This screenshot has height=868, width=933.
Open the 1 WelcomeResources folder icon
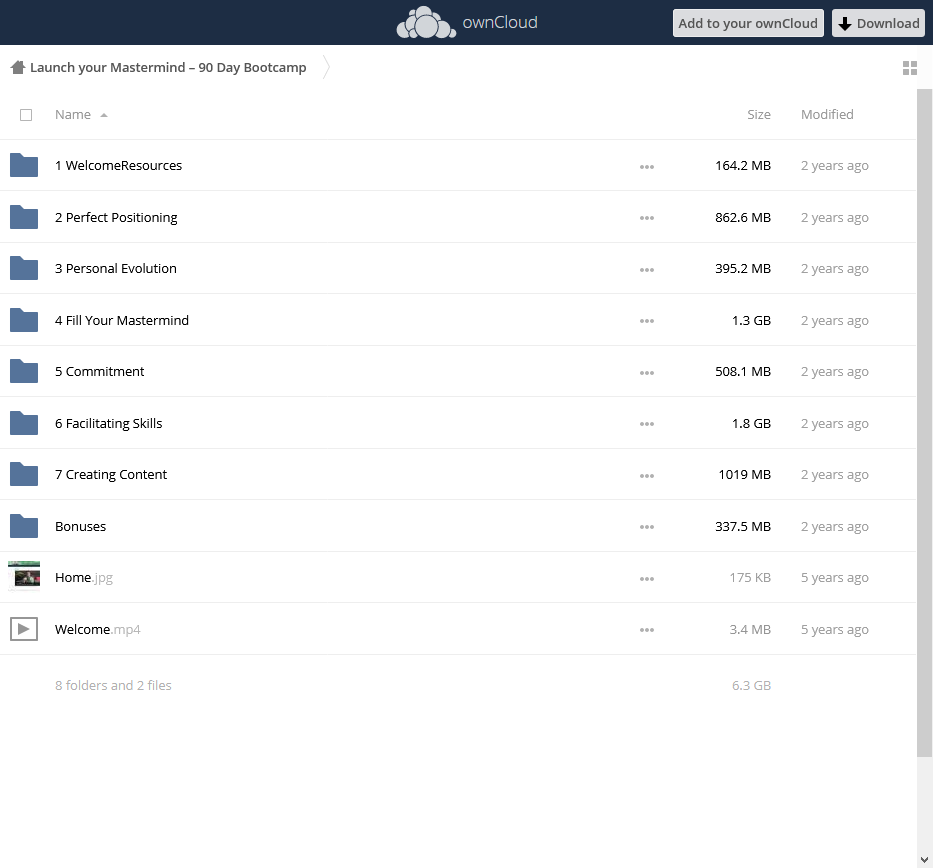(24, 165)
